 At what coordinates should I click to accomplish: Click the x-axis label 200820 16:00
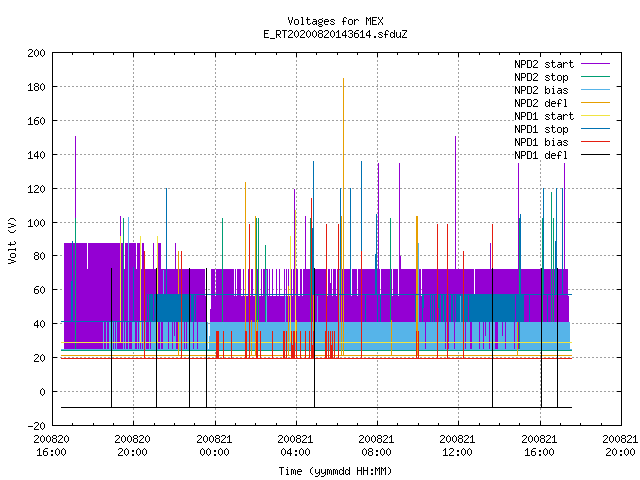(51, 446)
